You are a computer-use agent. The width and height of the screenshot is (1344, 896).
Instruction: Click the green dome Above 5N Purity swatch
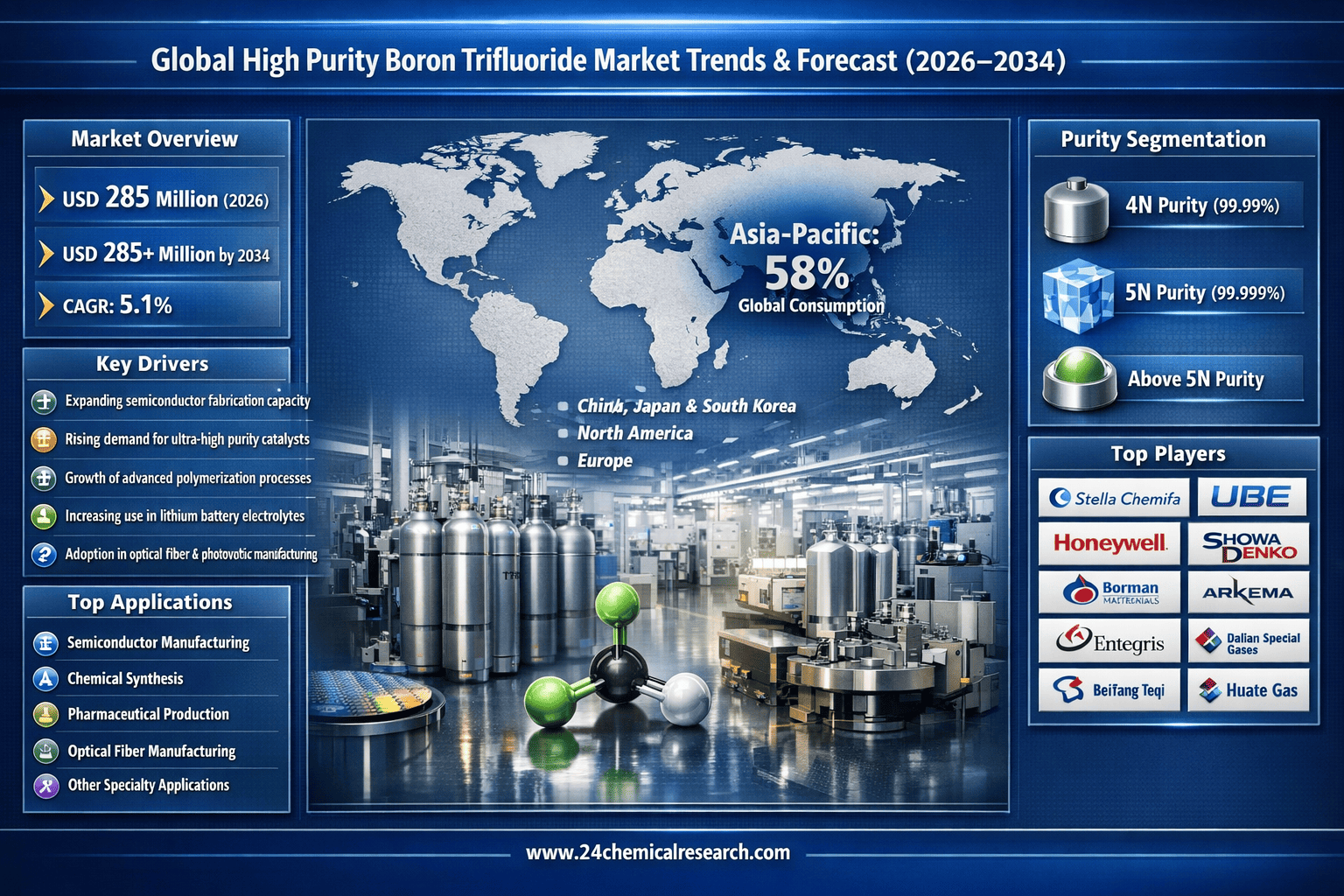coord(1080,377)
